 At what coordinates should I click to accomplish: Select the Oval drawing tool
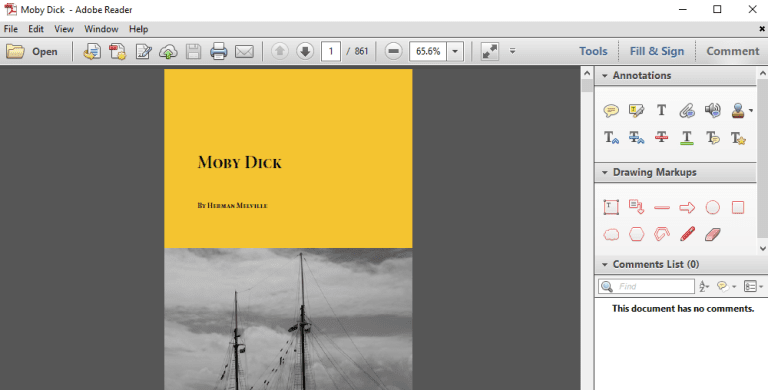(x=713, y=208)
